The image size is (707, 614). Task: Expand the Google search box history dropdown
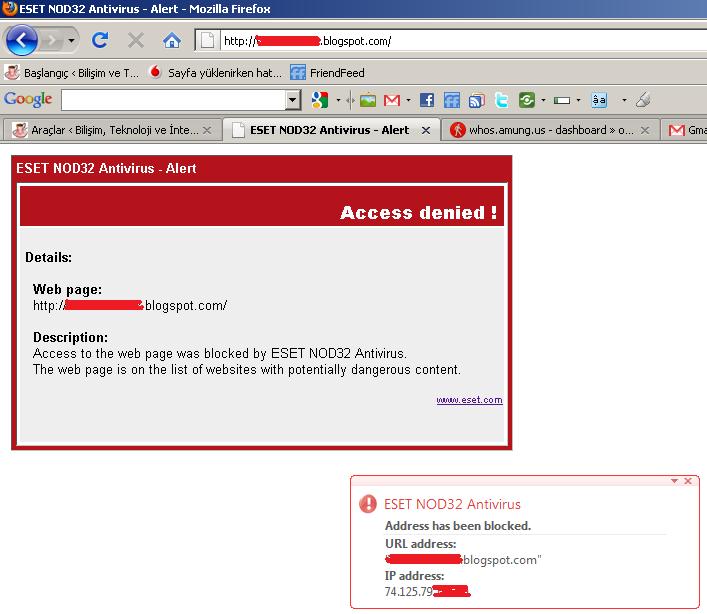pos(293,100)
